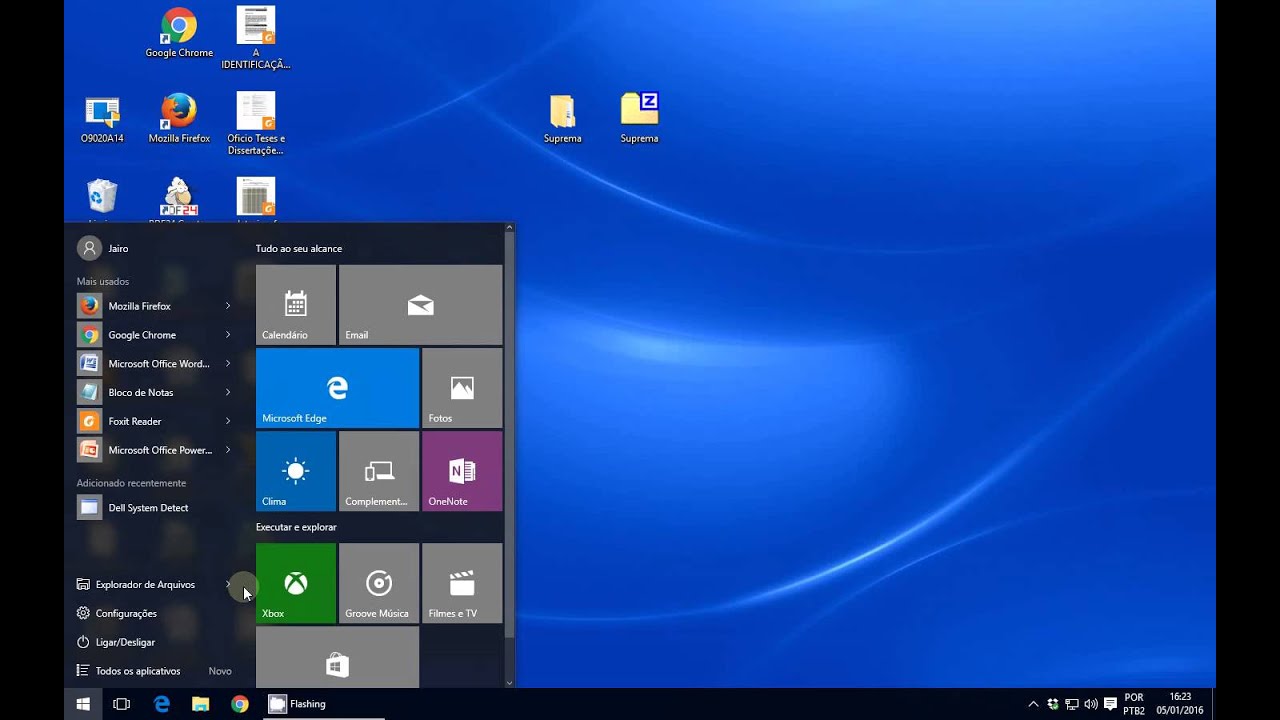Expand Microsoft Office Word jump list arrow
The width and height of the screenshot is (1280, 720).
pos(228,364)
